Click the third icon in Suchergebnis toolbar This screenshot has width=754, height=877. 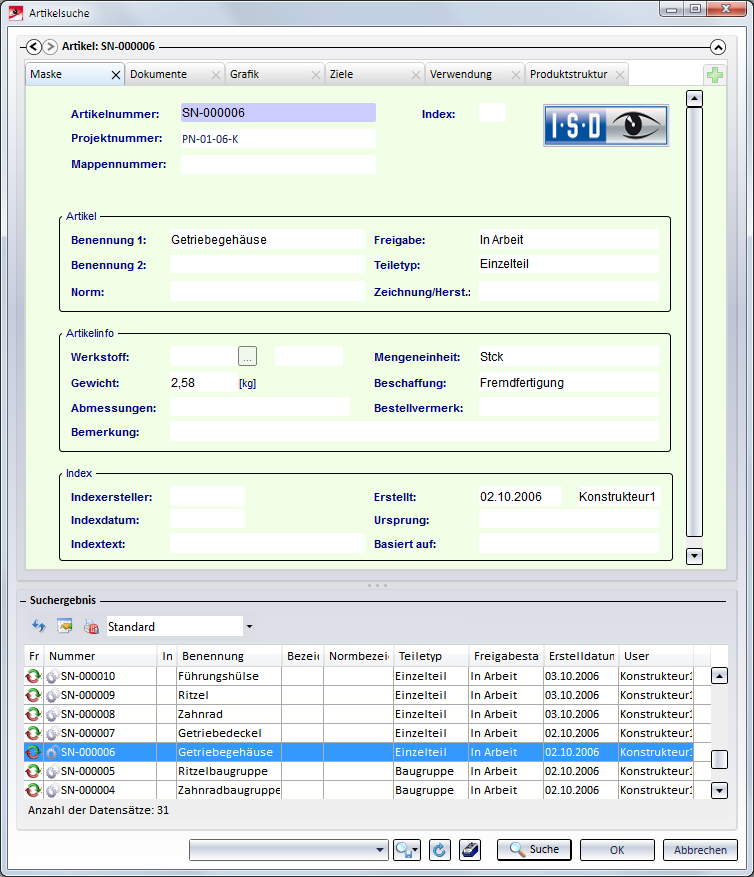coord(91,627)
